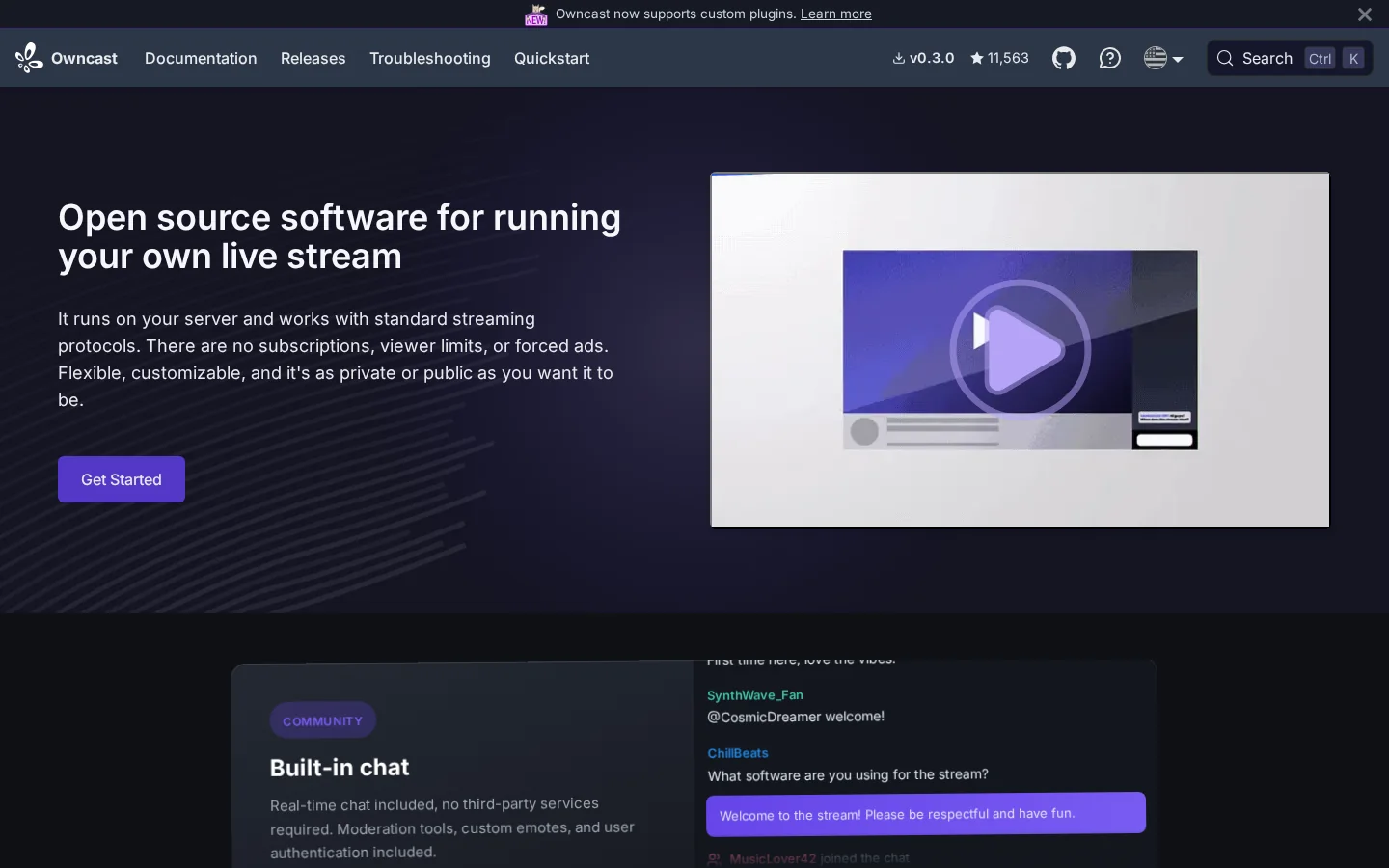Click the magnifier search icon
The width and height of the screenshot is (1389, 868).
point(1225,58)
